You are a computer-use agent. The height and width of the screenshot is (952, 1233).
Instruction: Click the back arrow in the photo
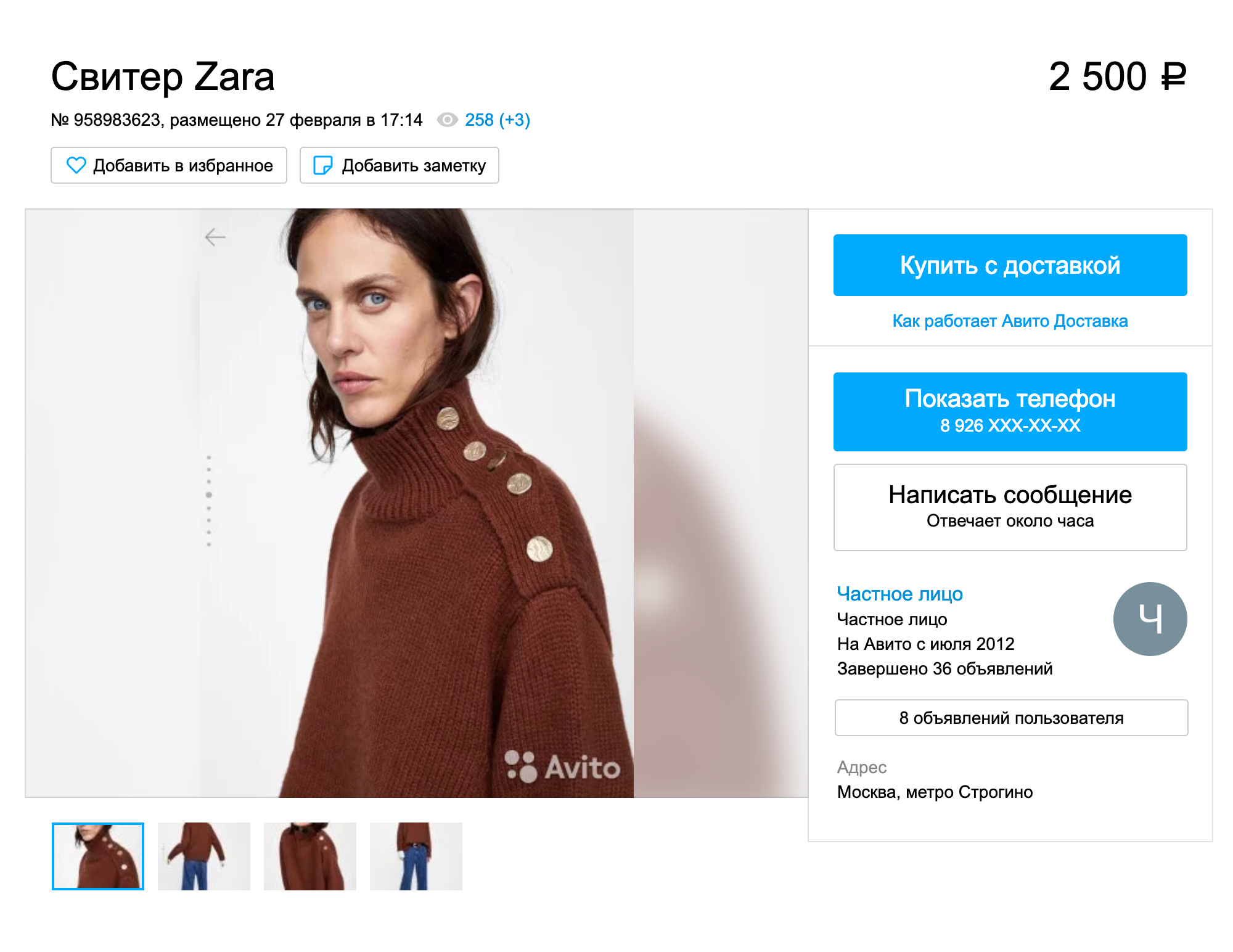pos(215,237)
